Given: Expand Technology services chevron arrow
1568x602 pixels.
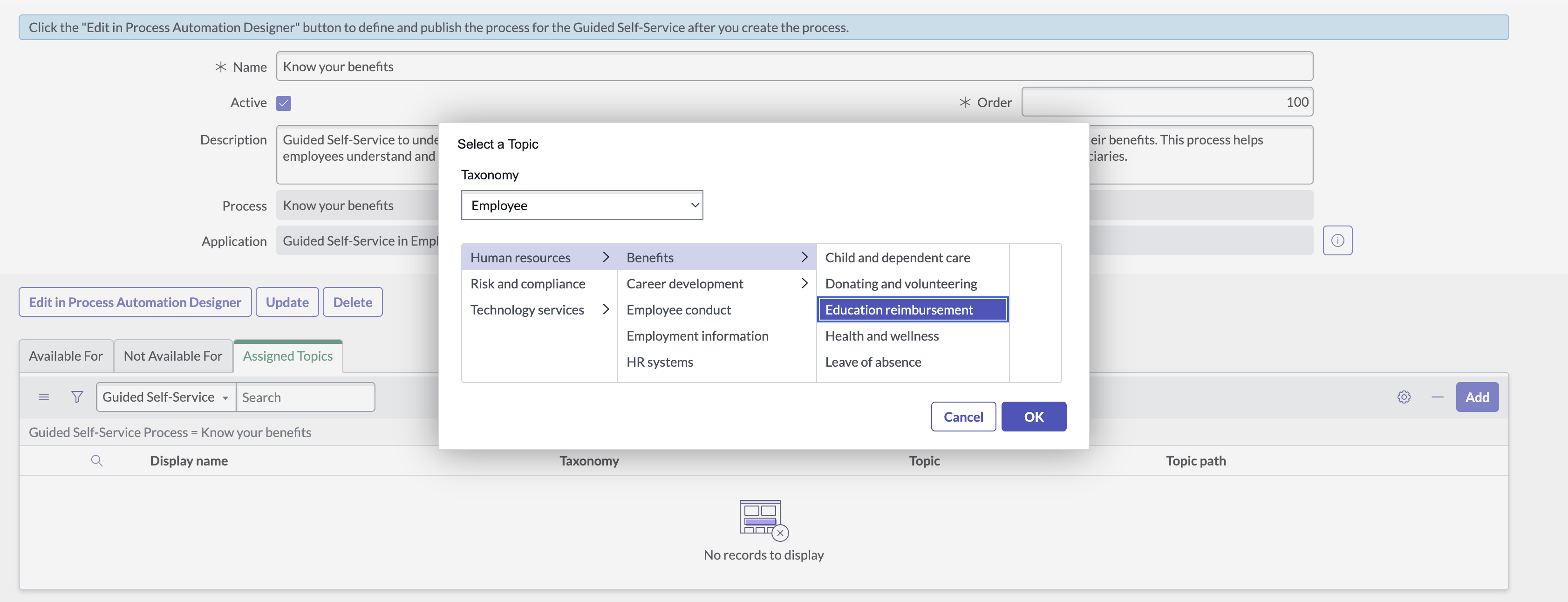Looking at the screenshot, I should 606,310.
